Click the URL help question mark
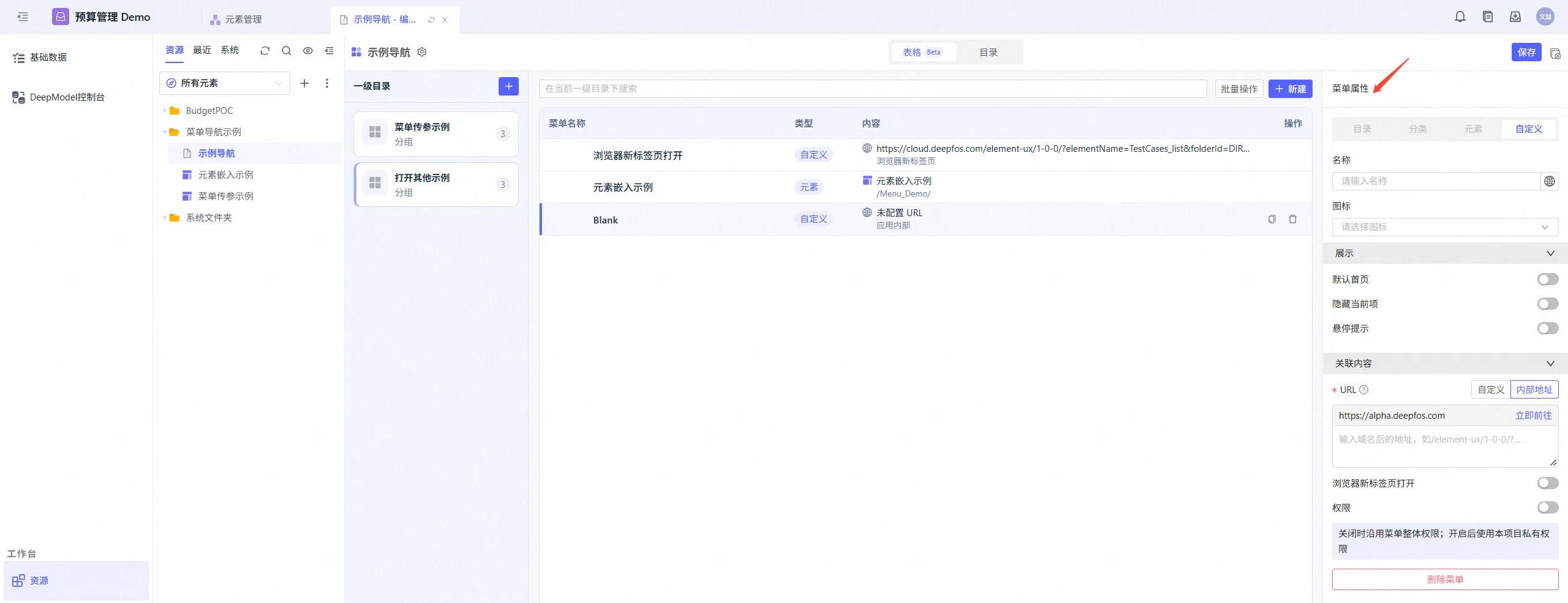 (x=1364, y=390)
